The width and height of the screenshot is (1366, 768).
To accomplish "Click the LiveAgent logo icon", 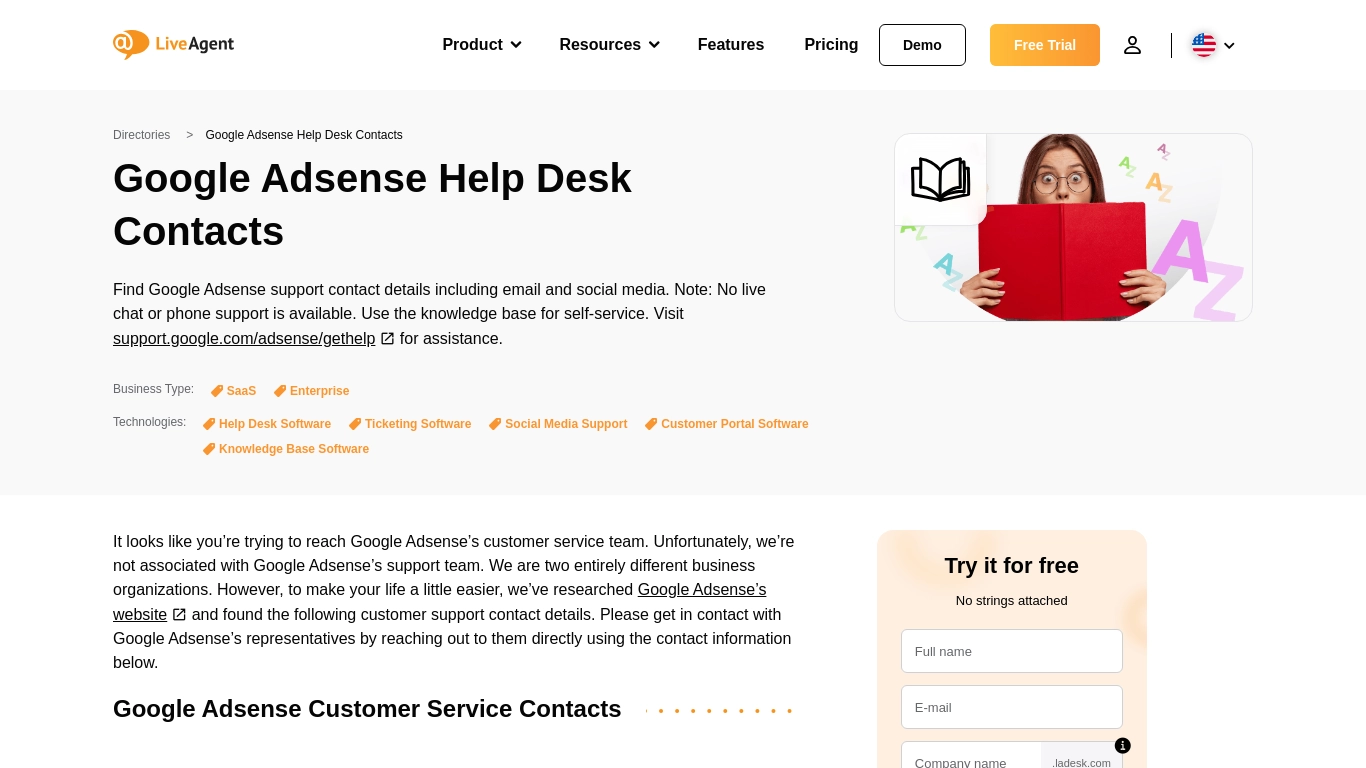I will tap(131, 44).
